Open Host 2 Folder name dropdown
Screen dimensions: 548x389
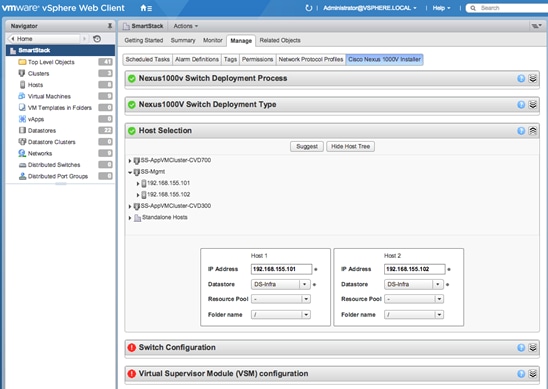click(x=414, y=315)
